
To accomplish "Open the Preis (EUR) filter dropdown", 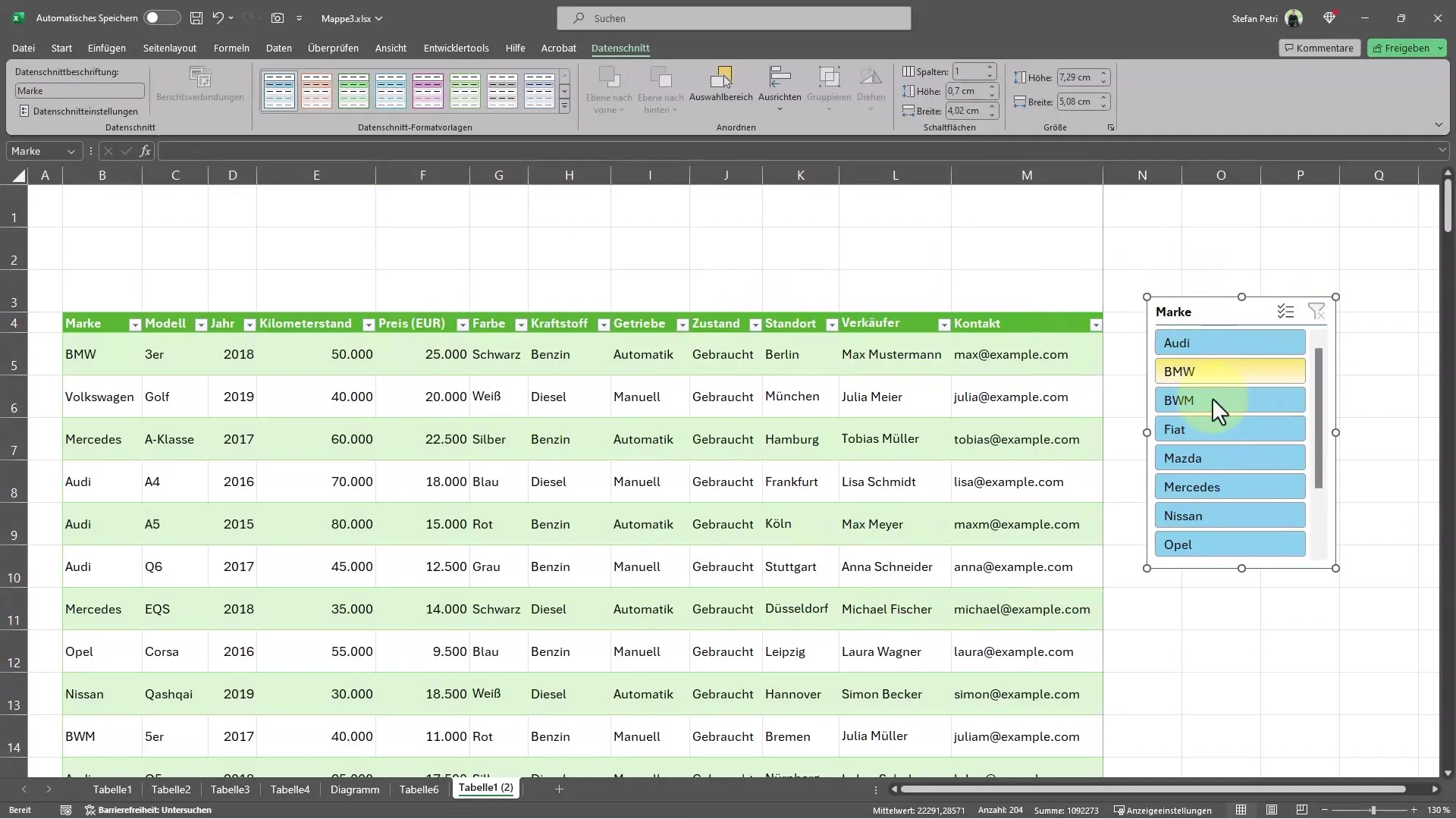I will 463,325.
